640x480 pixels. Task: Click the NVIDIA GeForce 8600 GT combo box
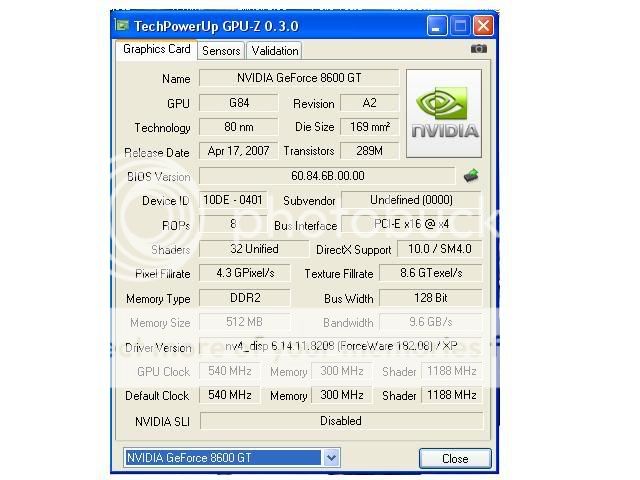point(231,458)
